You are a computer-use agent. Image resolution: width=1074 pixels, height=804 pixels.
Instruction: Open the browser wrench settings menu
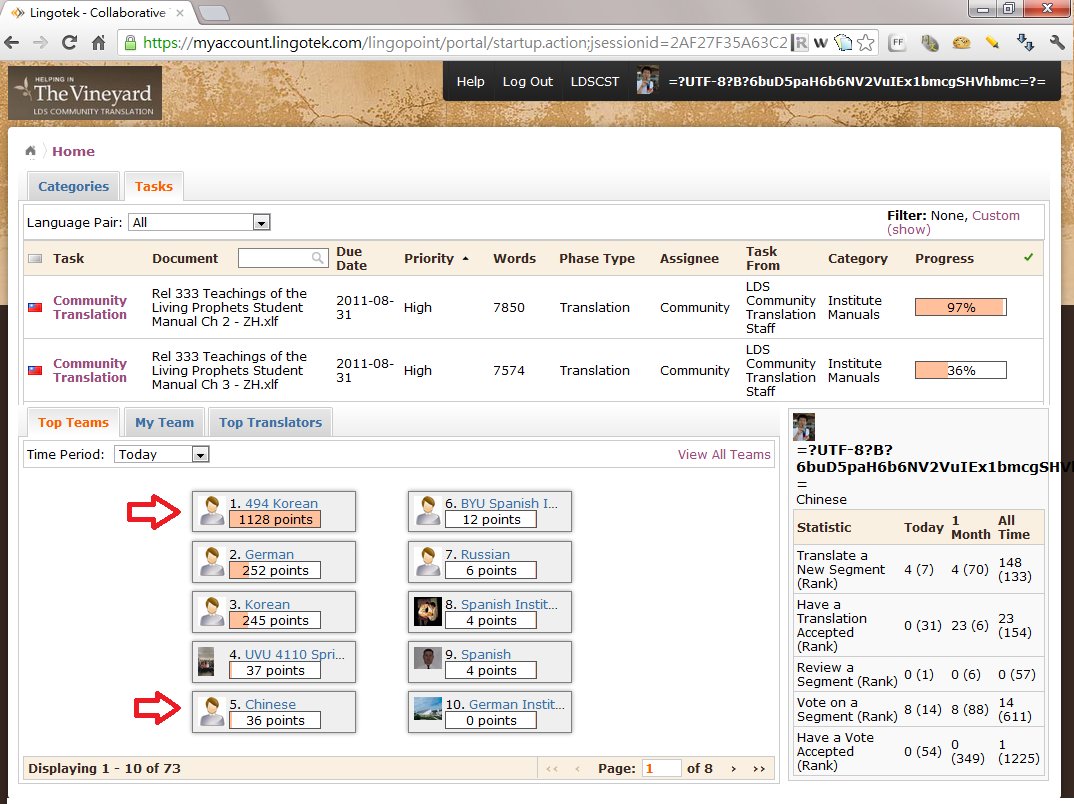[1057, 43]
